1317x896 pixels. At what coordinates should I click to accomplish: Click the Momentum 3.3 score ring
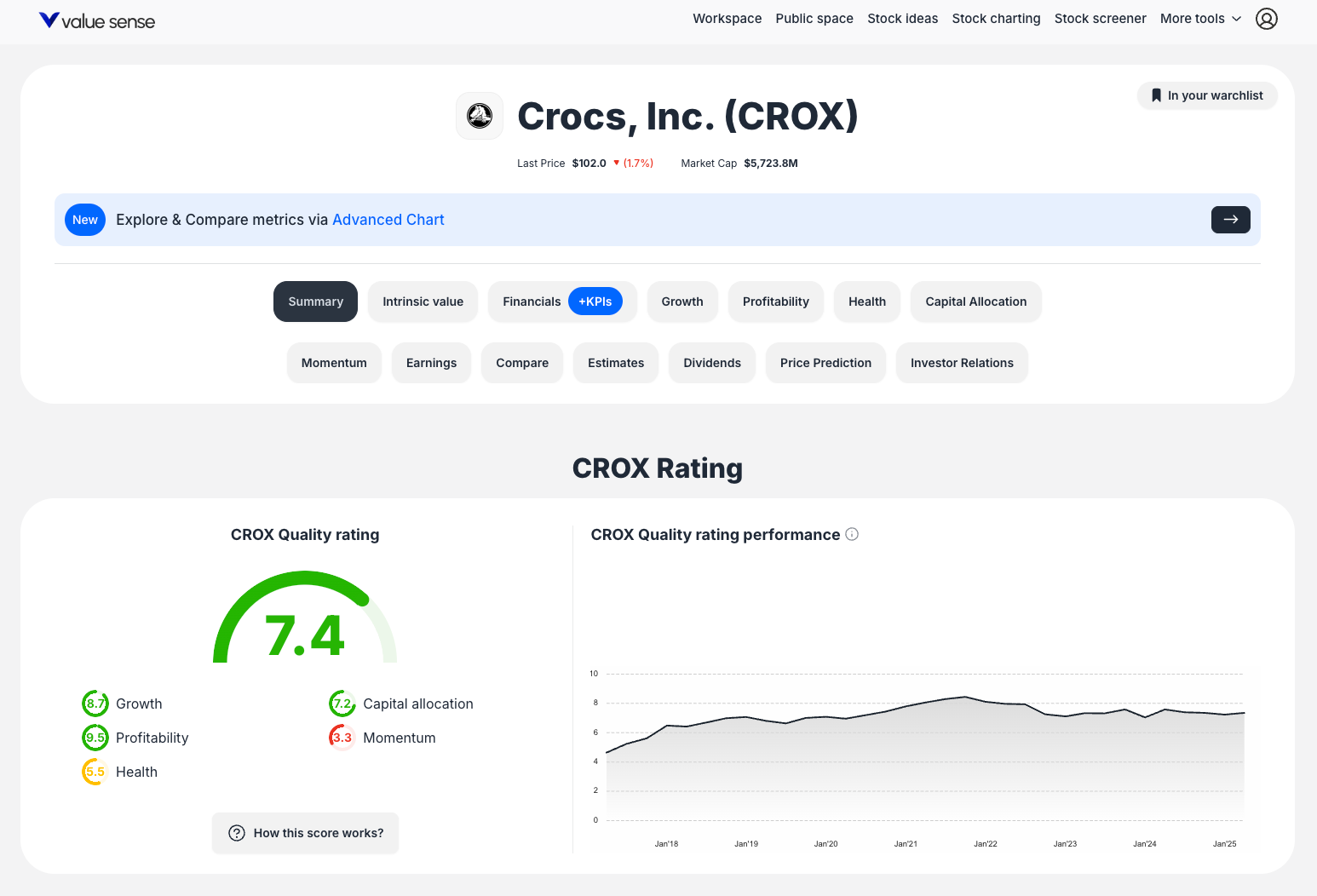coord(342,738)
